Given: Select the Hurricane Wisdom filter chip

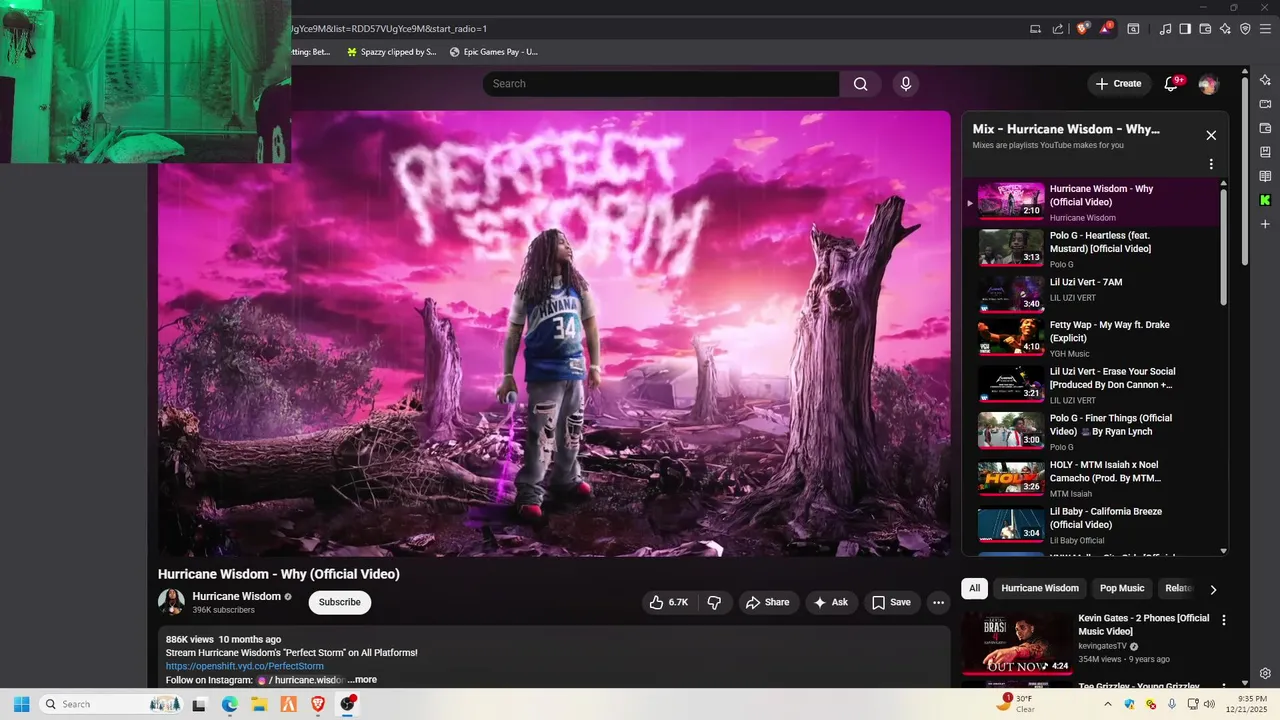Looking at the screenshot, I should (1040, 588).
